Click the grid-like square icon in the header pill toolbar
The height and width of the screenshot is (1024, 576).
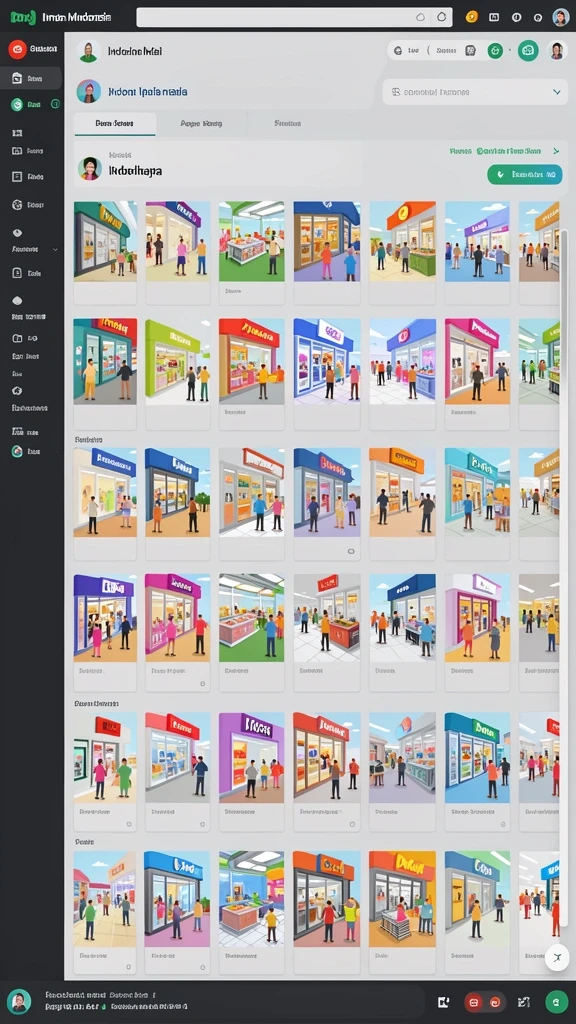click(470, 50)
